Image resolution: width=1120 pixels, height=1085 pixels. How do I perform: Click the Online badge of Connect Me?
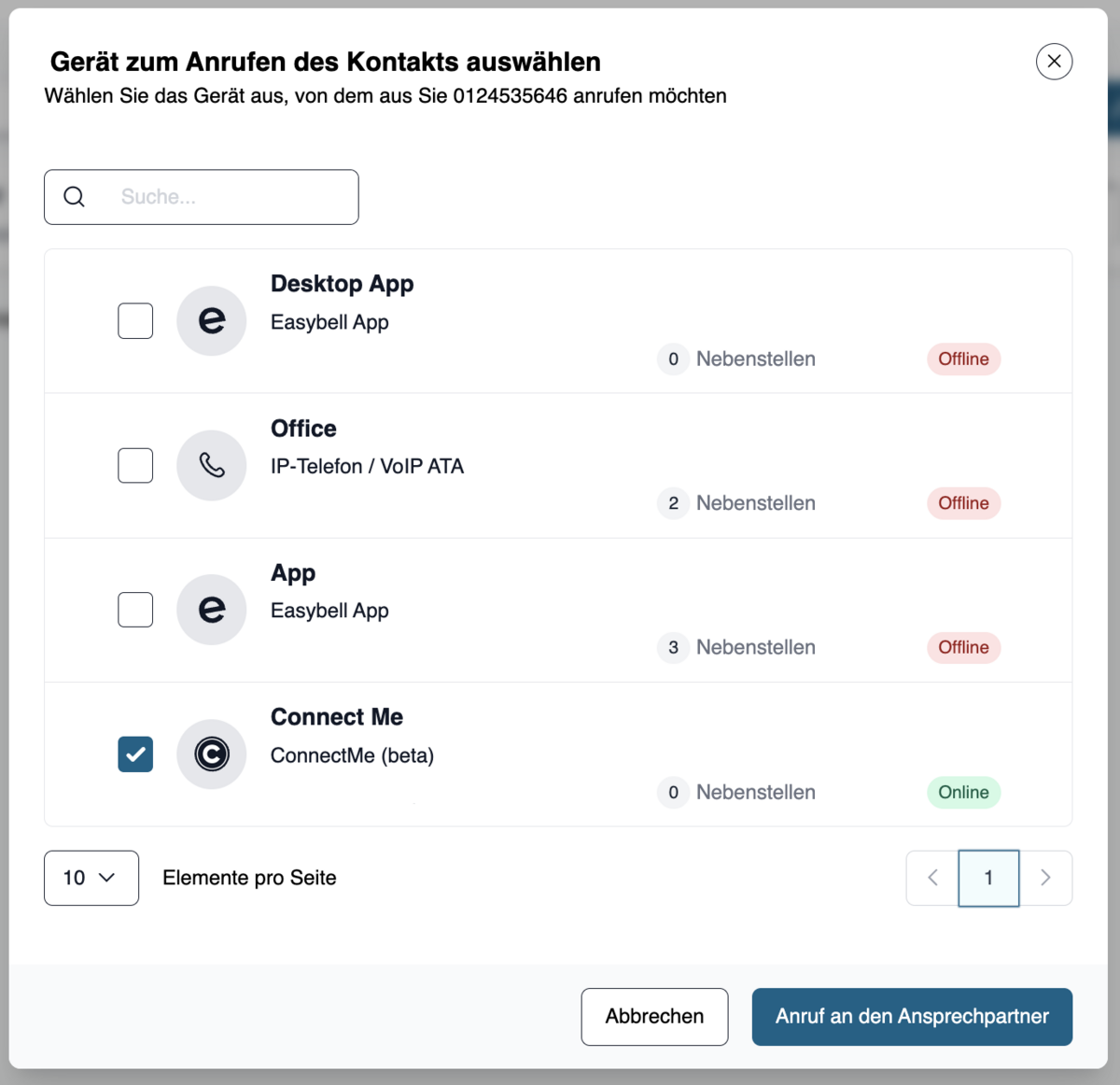tap(963, 793)
